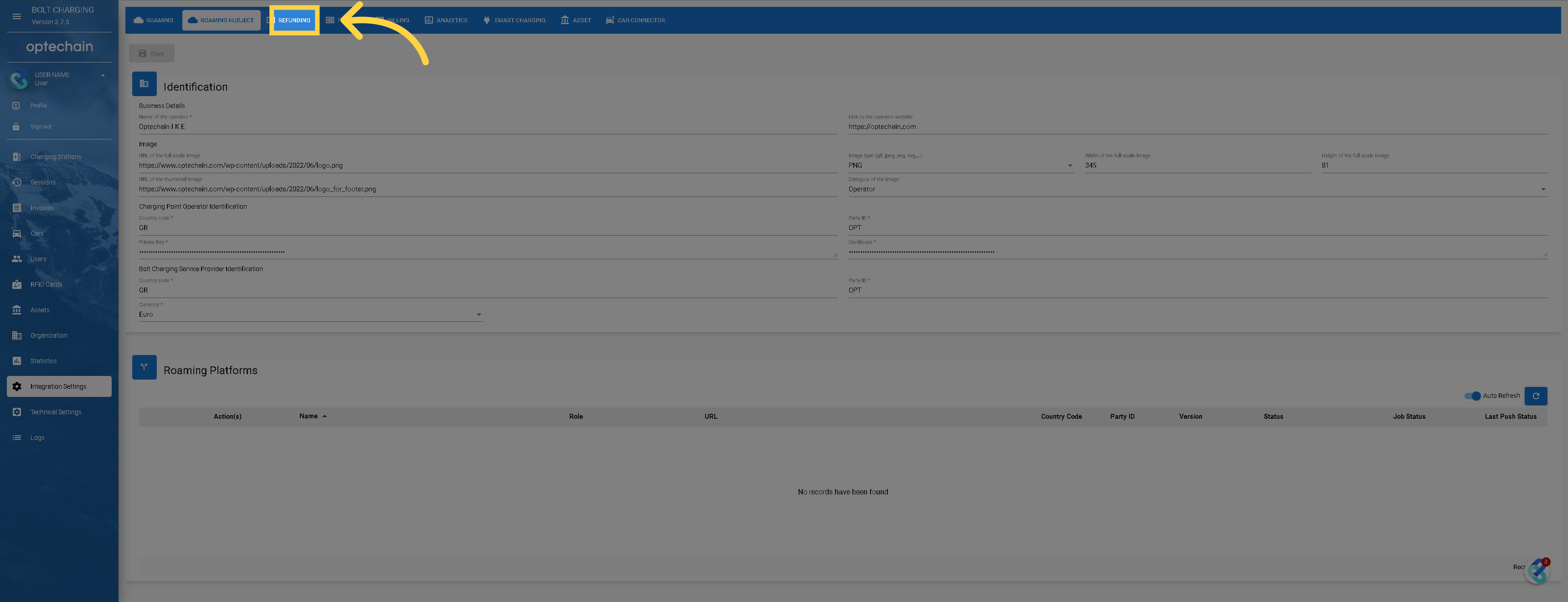Click the Sign out link
Viewport: 1568px width, 602px height.
pyautogui.click(x=41, y=127)
